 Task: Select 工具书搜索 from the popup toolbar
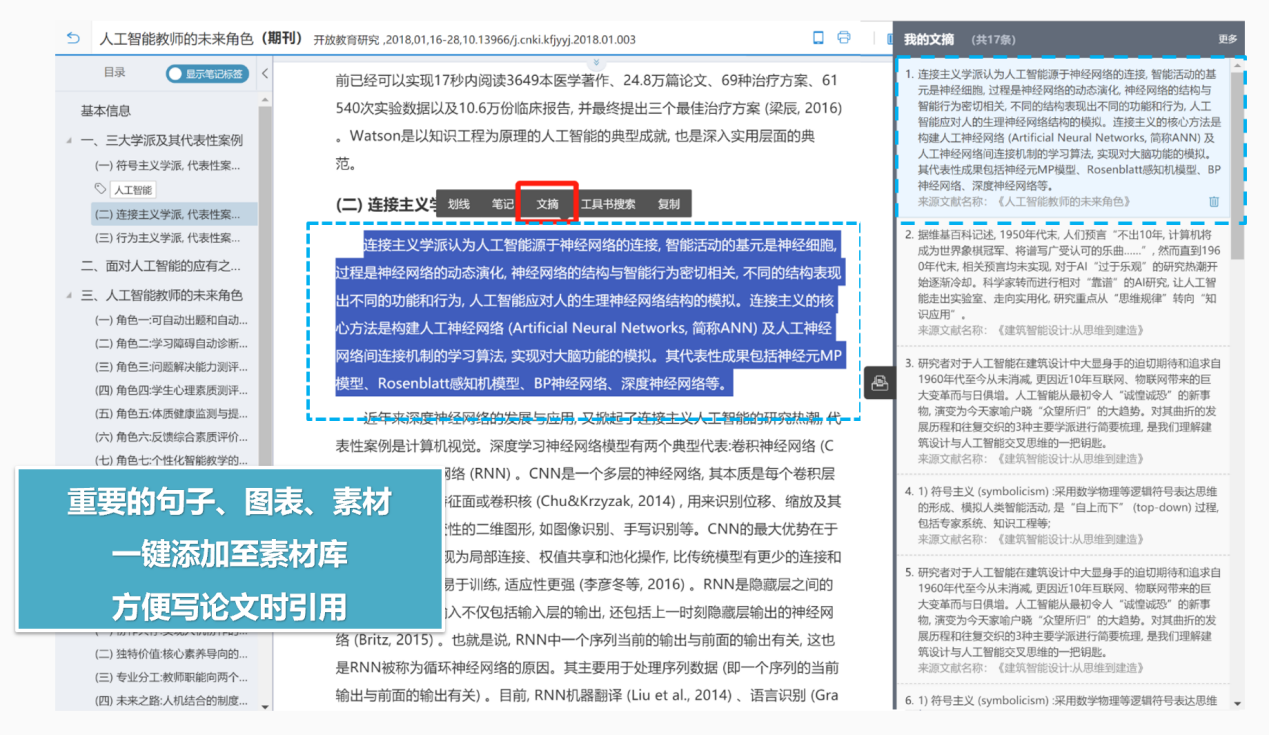click(608, 204)
